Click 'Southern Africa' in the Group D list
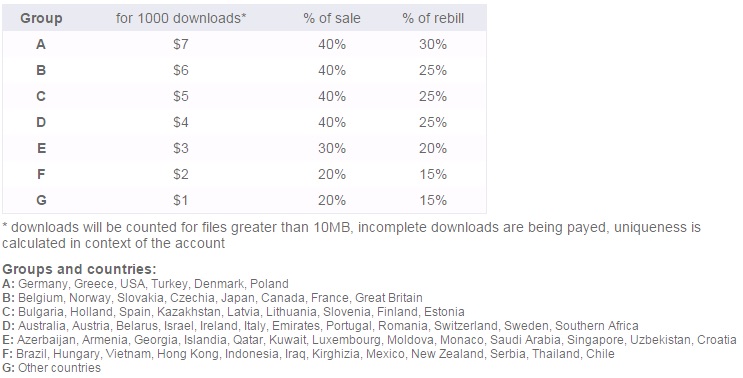Image resolution: width=743 pixels, height=378 pixels. 597,326
